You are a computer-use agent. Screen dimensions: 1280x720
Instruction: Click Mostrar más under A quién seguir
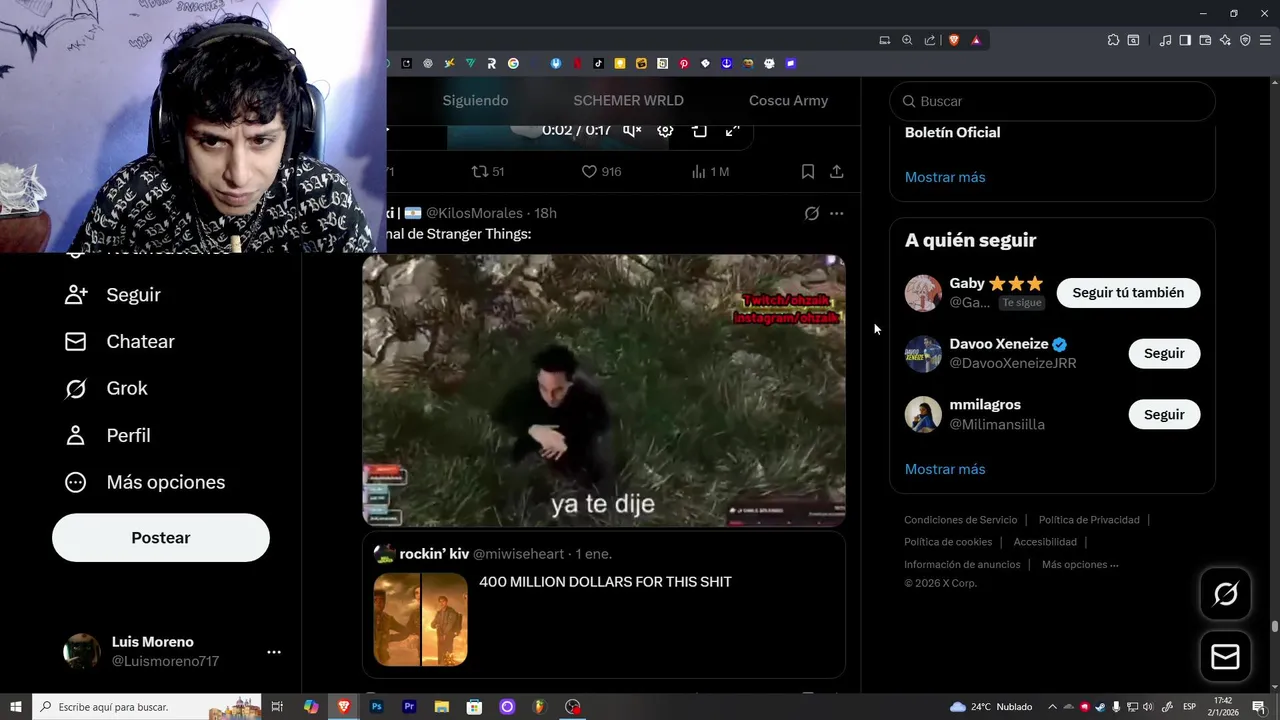[945, 469]
